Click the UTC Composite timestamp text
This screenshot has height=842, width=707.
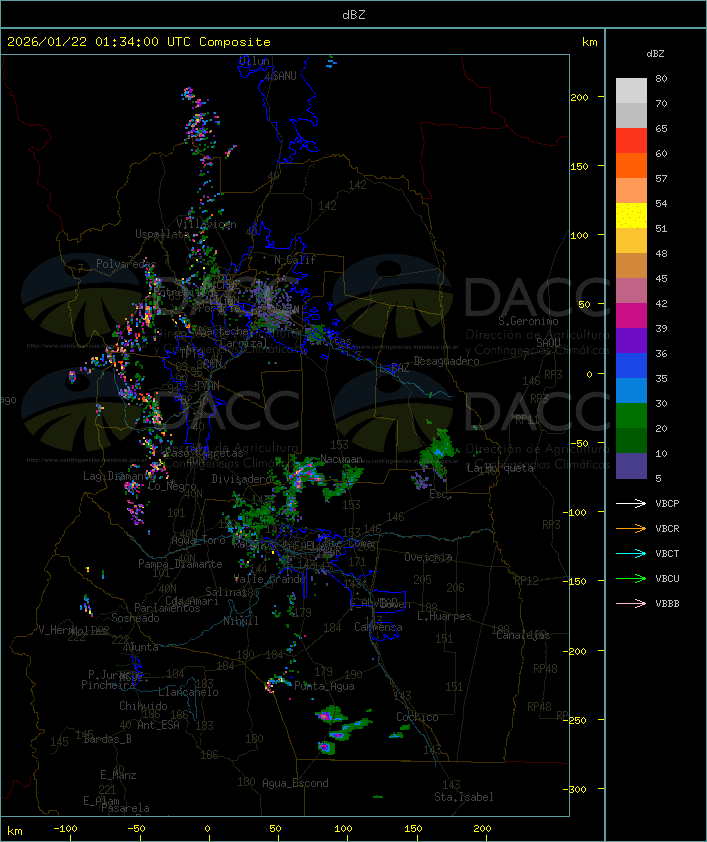pos(139,42)
